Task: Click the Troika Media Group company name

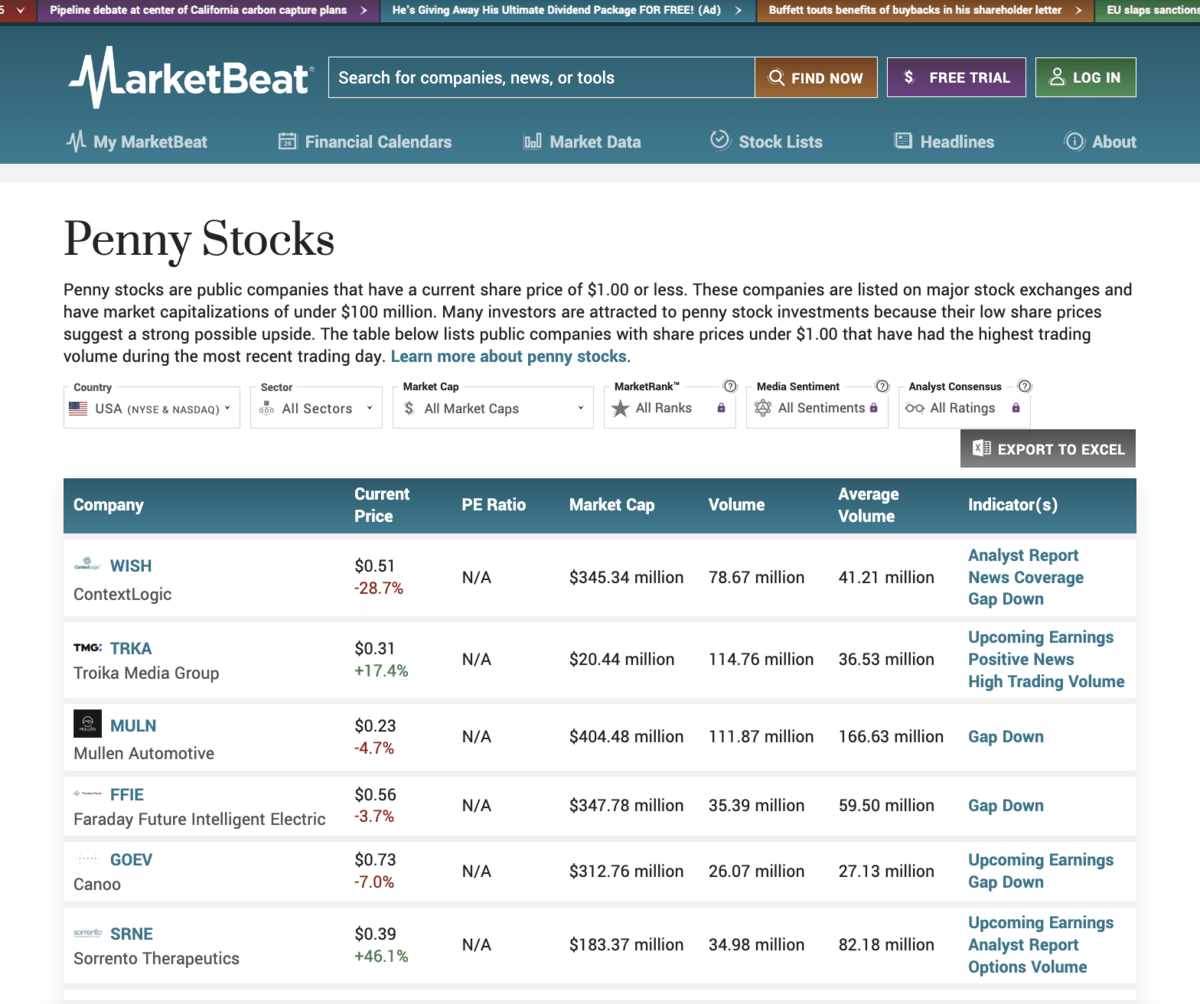Action: [146, 673]
